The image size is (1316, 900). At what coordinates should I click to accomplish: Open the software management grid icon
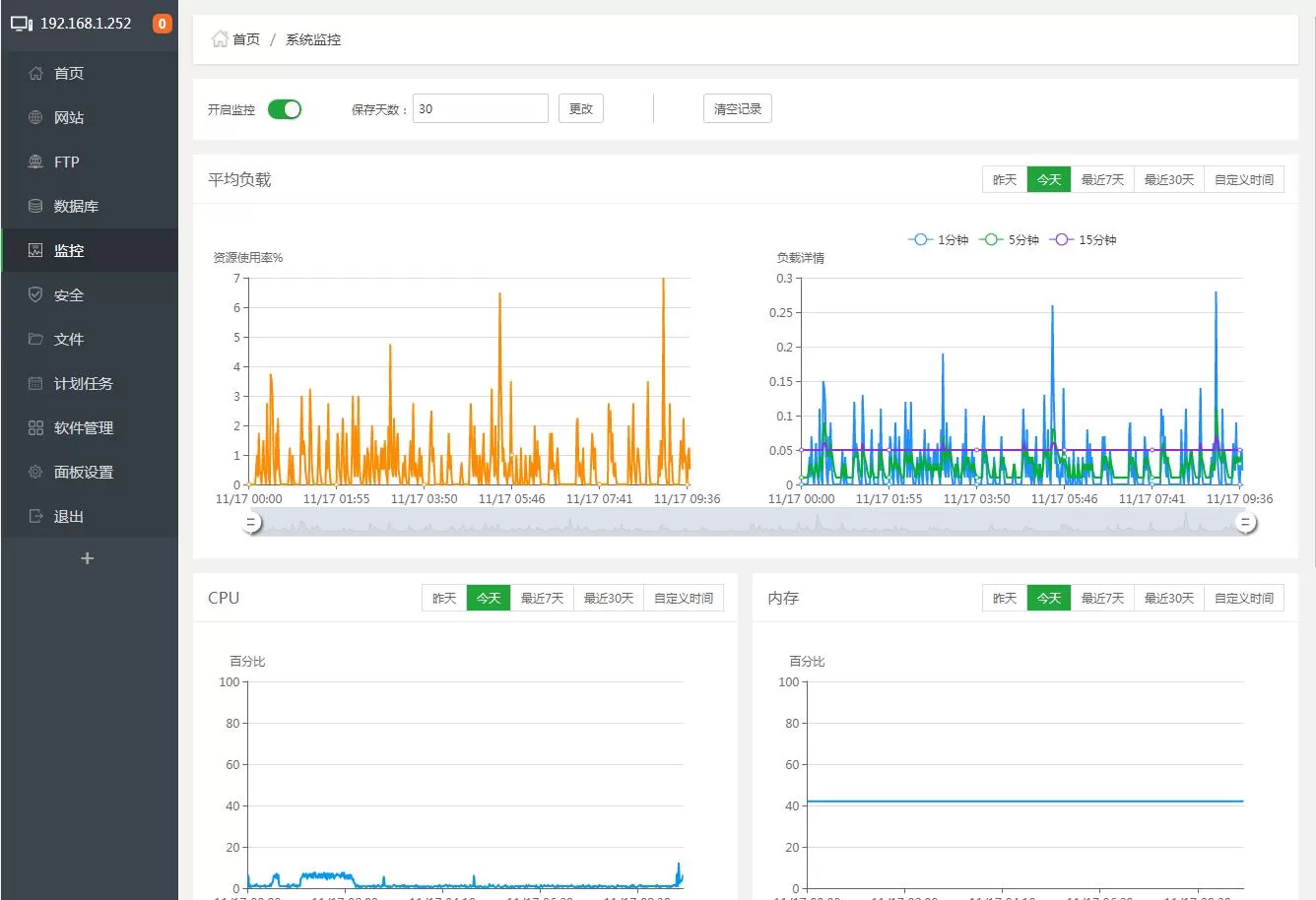point(35,428)
